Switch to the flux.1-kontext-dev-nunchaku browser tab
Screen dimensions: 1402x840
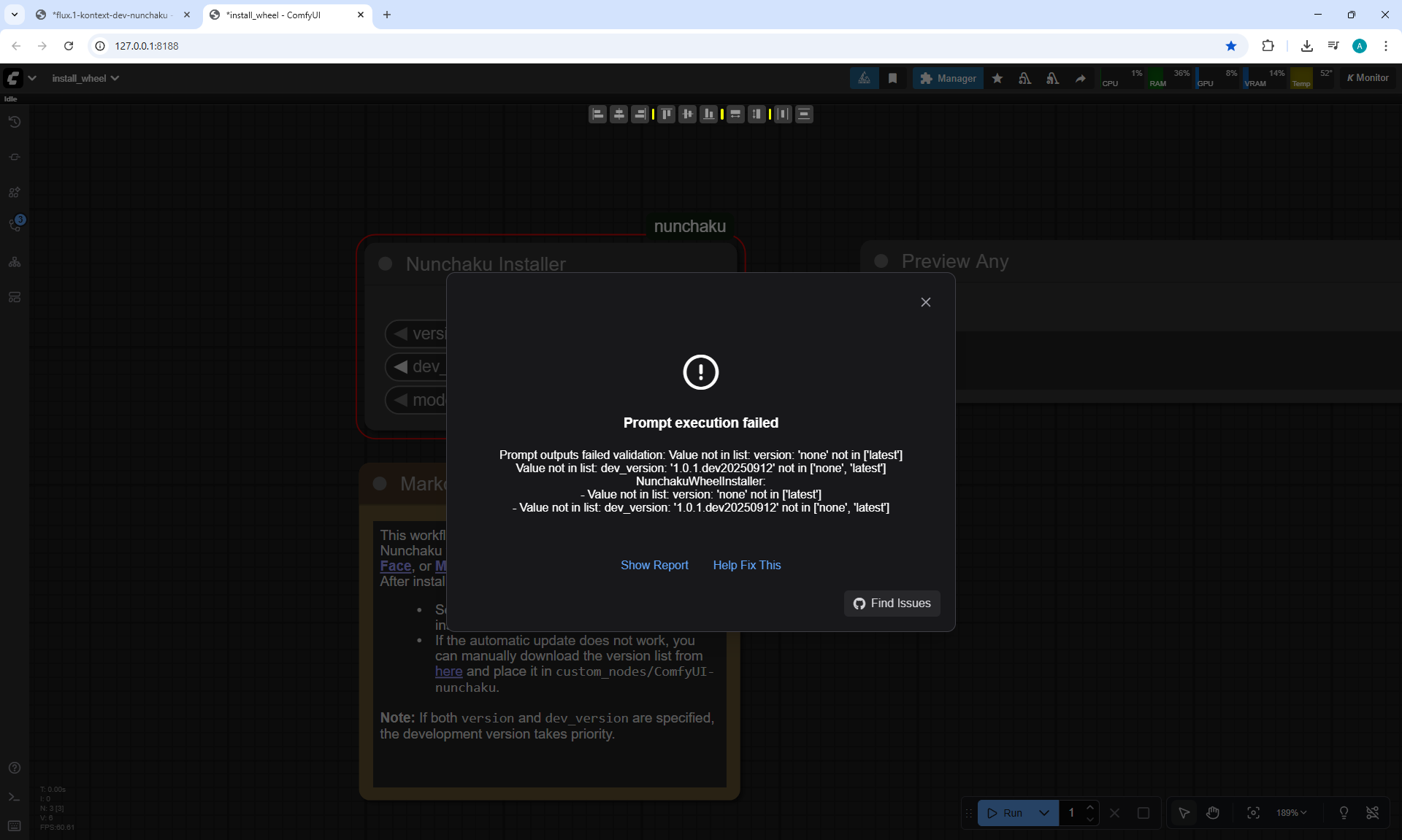(110, 15)
